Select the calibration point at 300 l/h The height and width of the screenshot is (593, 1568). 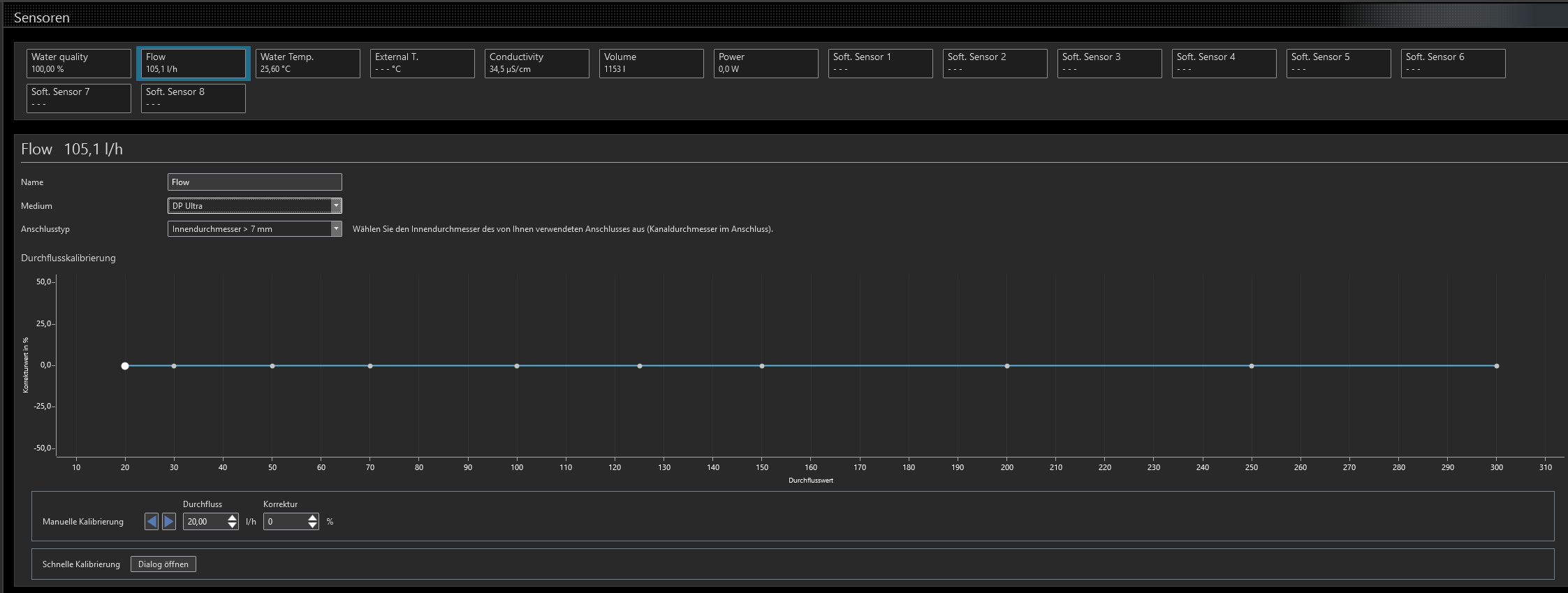(x=1497, y=366)
